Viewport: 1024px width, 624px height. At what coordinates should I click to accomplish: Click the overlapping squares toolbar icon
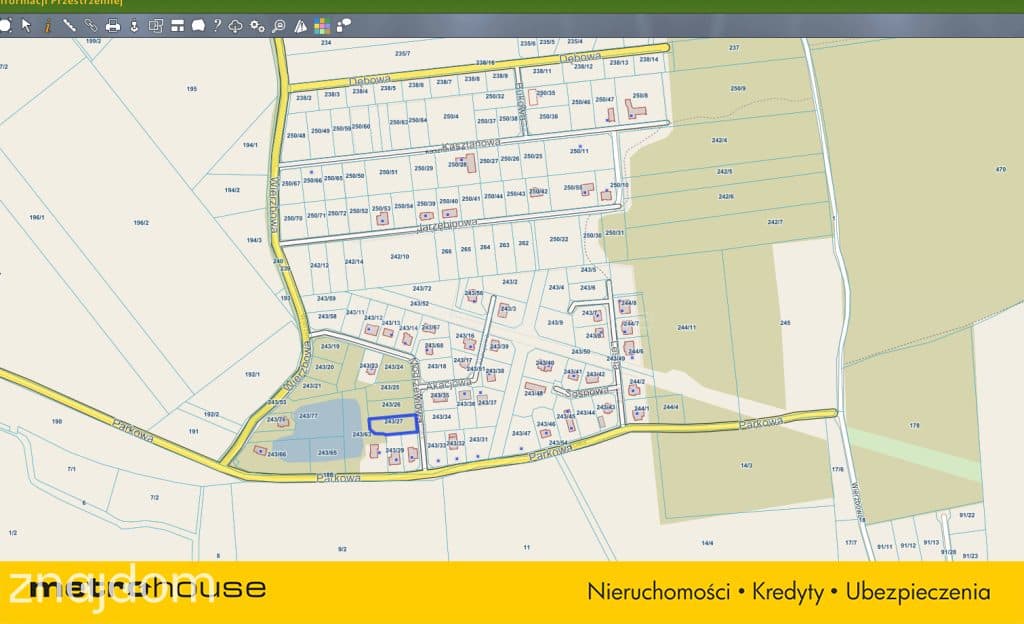click(x=155, y=26)
